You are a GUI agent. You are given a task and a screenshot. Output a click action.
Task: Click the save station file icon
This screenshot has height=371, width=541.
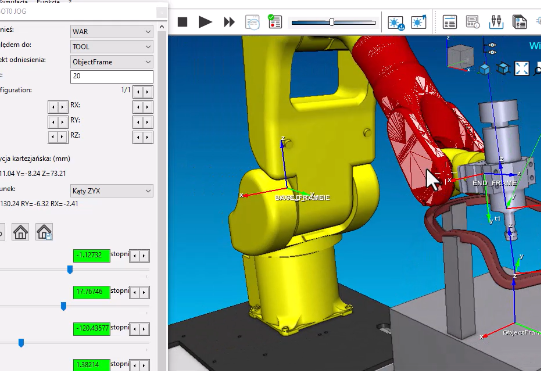519,22
